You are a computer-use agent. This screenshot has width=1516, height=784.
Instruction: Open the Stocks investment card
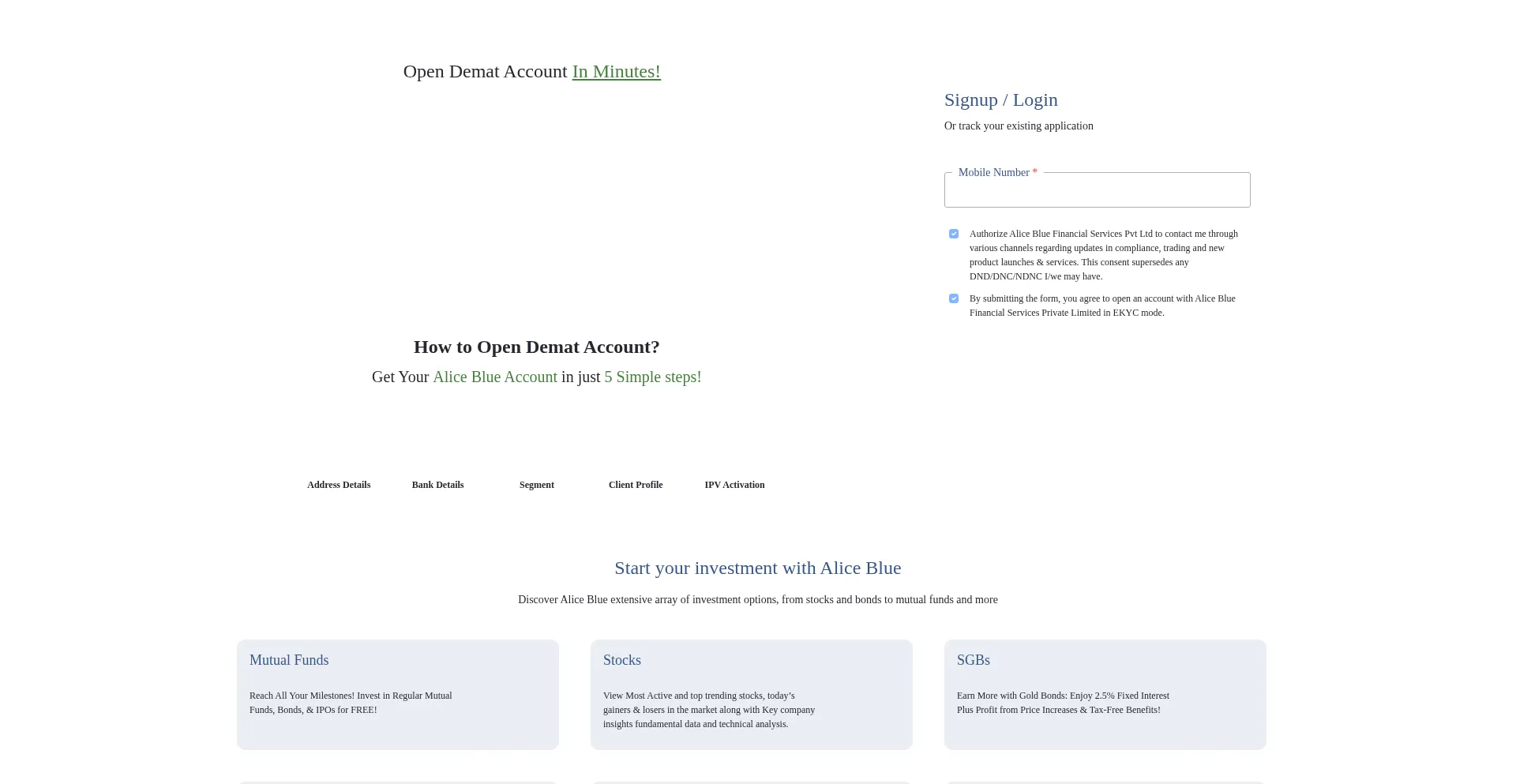click(x=751, y=694)
